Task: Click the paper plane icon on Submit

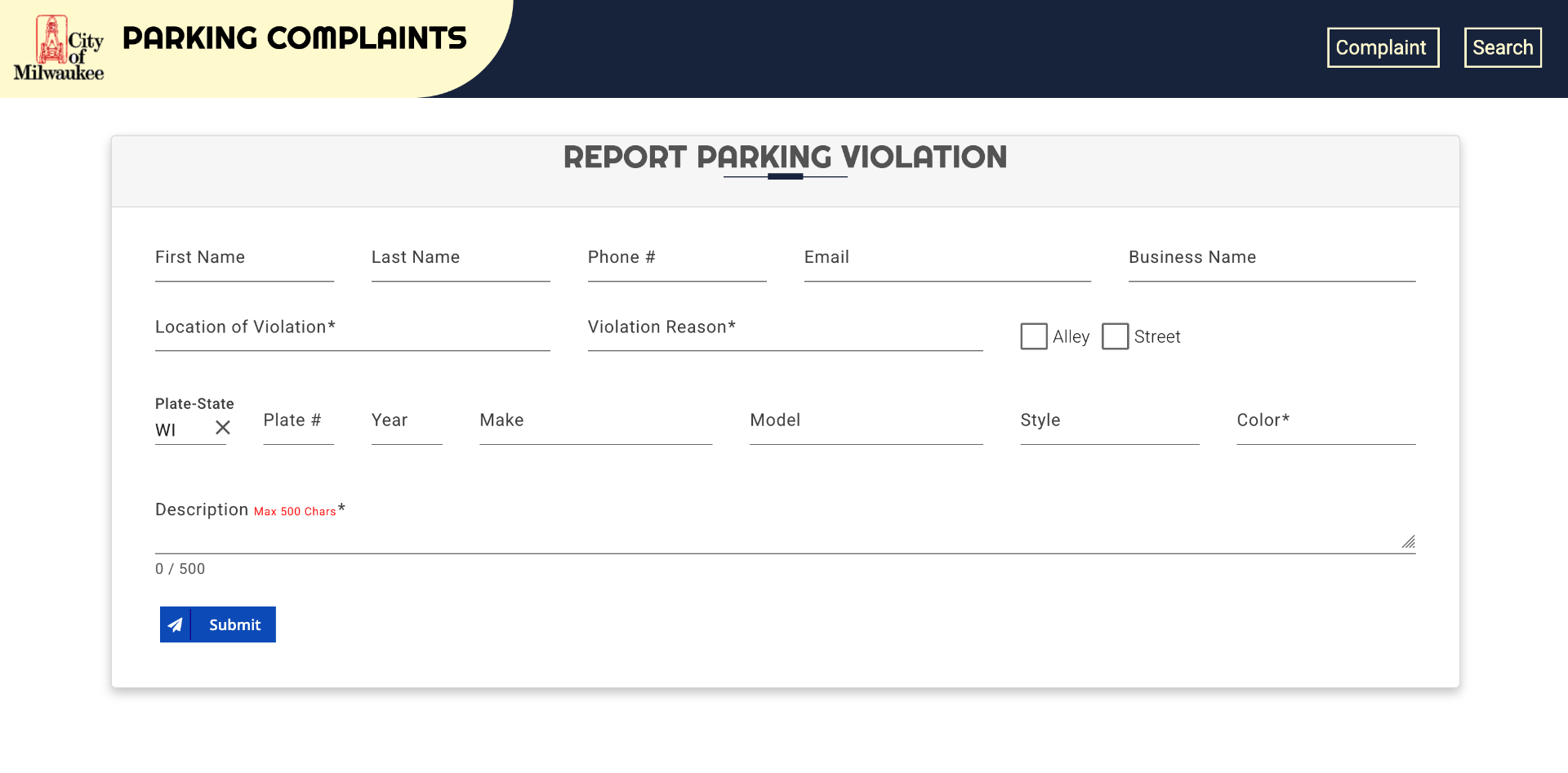Action: (176, 624)
